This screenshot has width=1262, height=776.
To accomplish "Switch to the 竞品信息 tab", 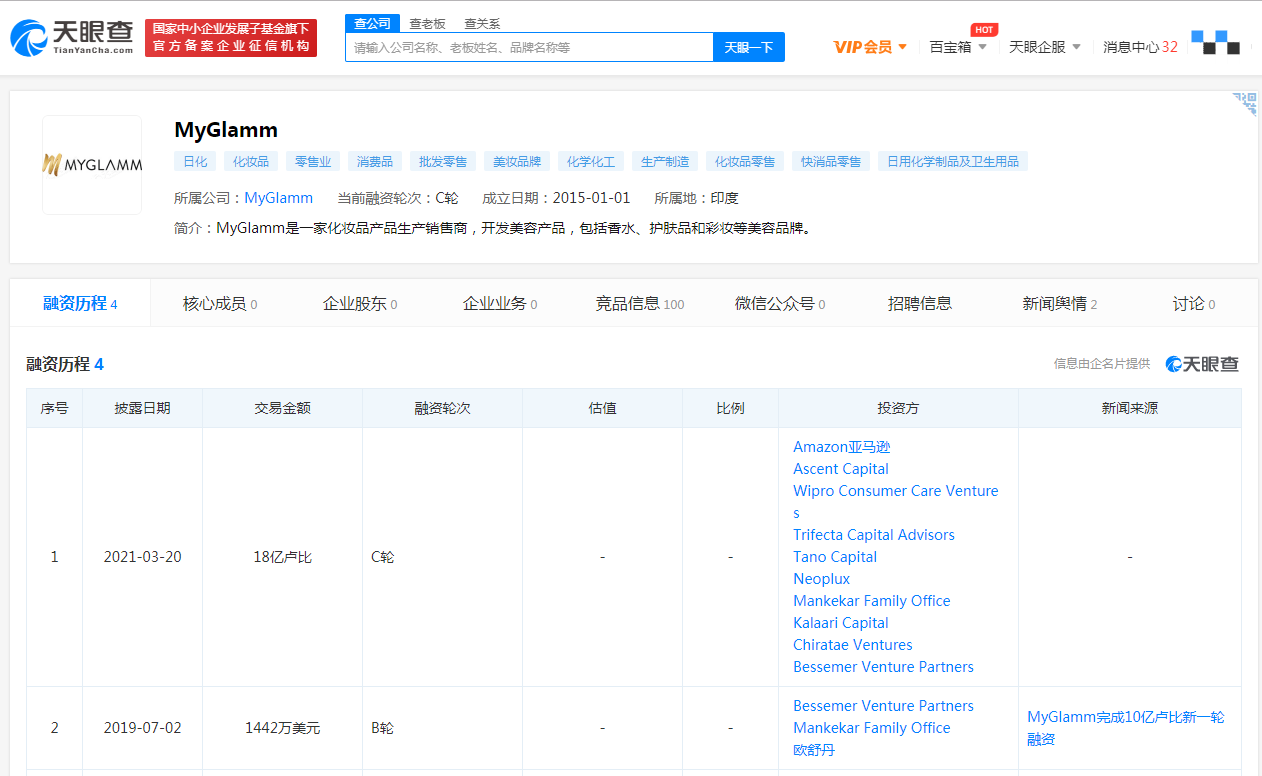I will point(640,303).
